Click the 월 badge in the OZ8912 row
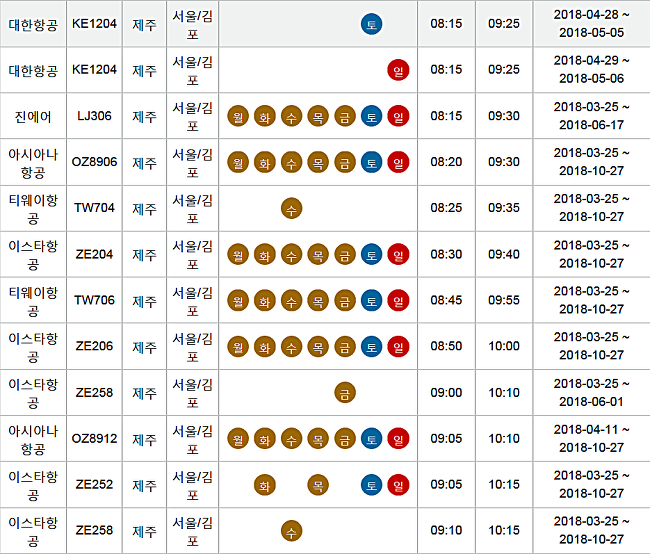This screenshot has height=554, width=650. [238, 439]
